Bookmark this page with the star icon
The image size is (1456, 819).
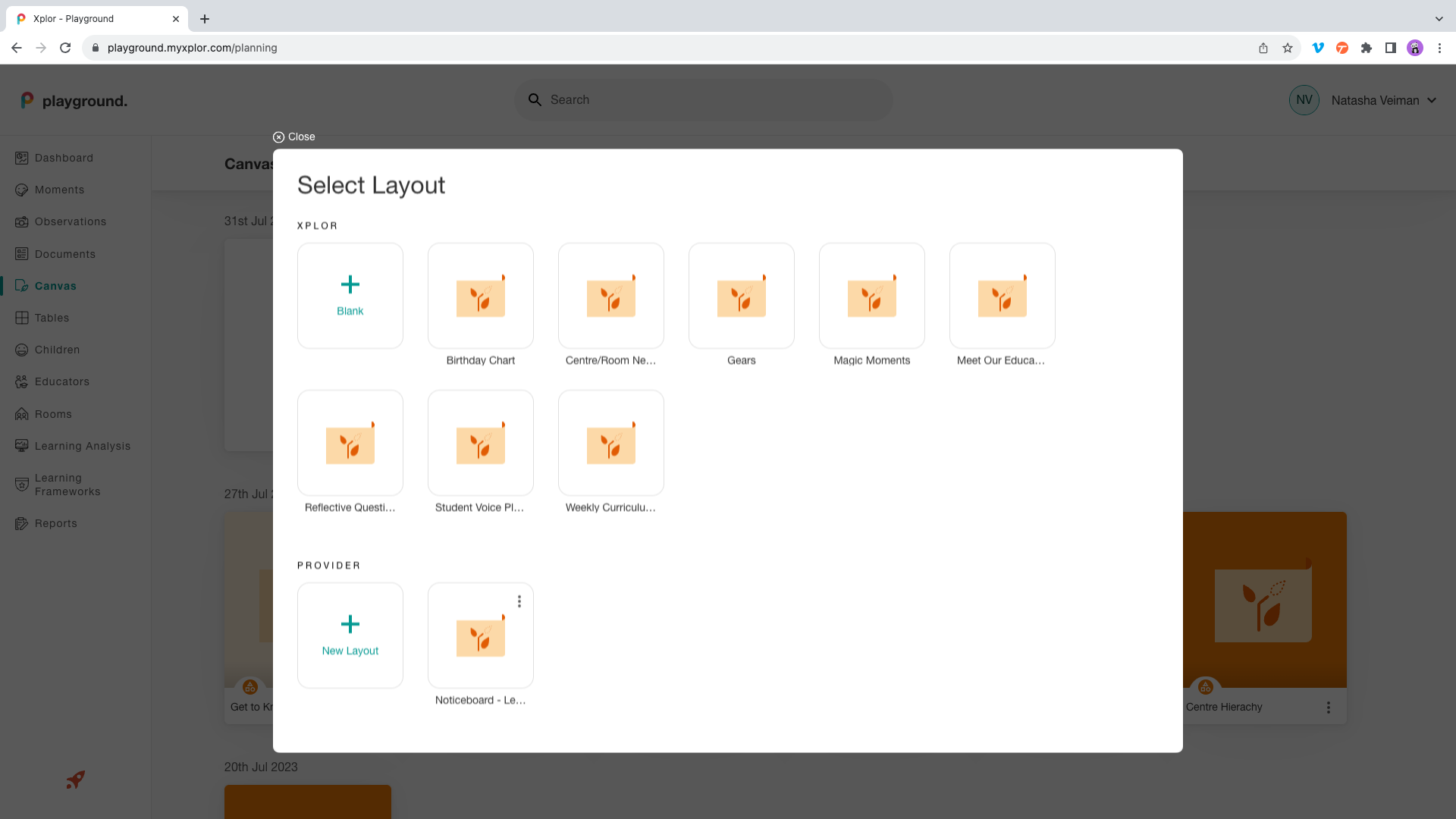1288,48
